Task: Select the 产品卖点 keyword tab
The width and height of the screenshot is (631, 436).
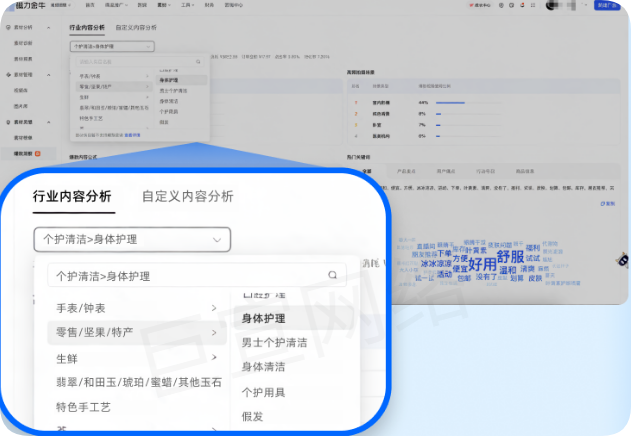Action: click(406, 171)
